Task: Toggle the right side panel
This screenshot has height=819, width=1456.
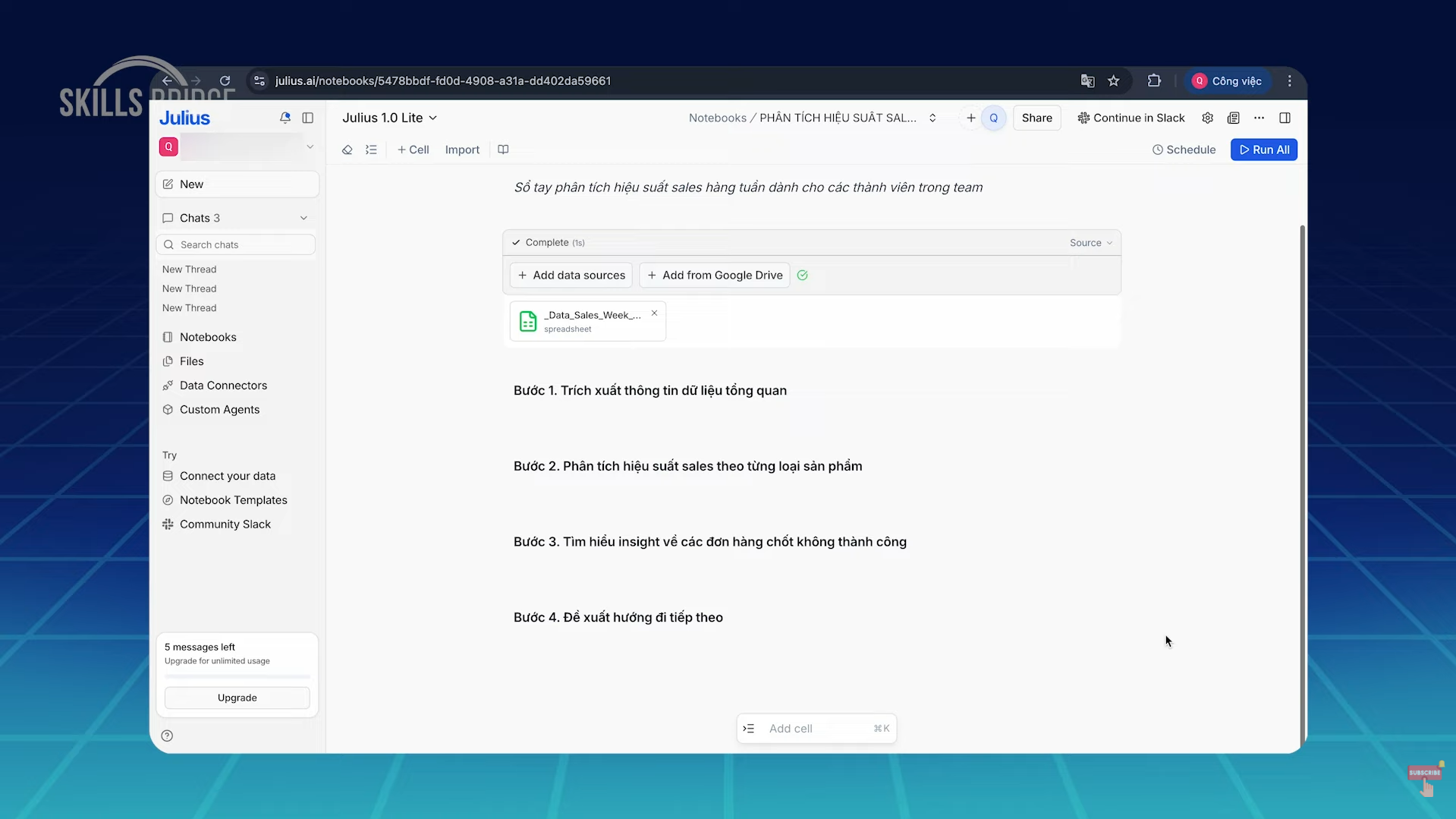Action: (x=1285, y=118)
